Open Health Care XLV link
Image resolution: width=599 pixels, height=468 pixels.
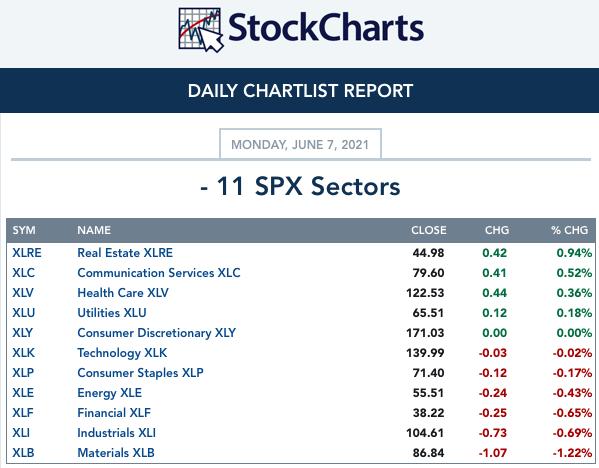(x=123, y=293)
